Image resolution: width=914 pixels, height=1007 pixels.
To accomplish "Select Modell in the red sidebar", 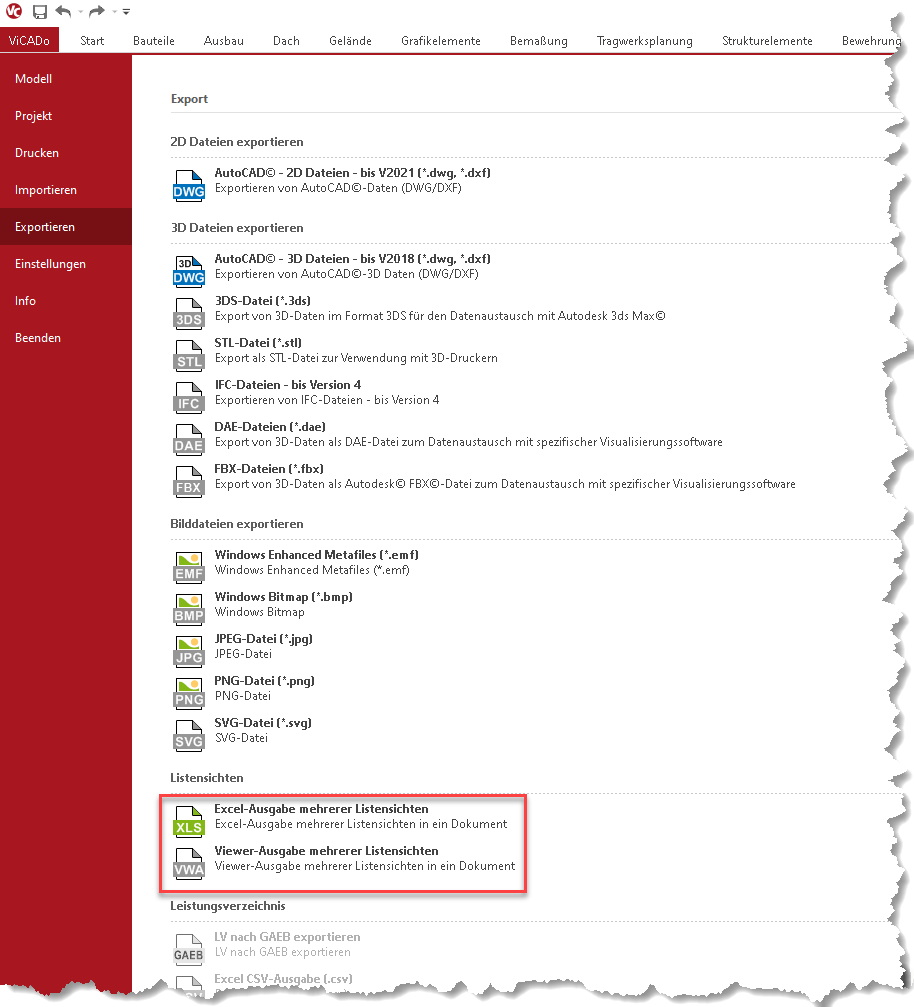I will point(66,79).
